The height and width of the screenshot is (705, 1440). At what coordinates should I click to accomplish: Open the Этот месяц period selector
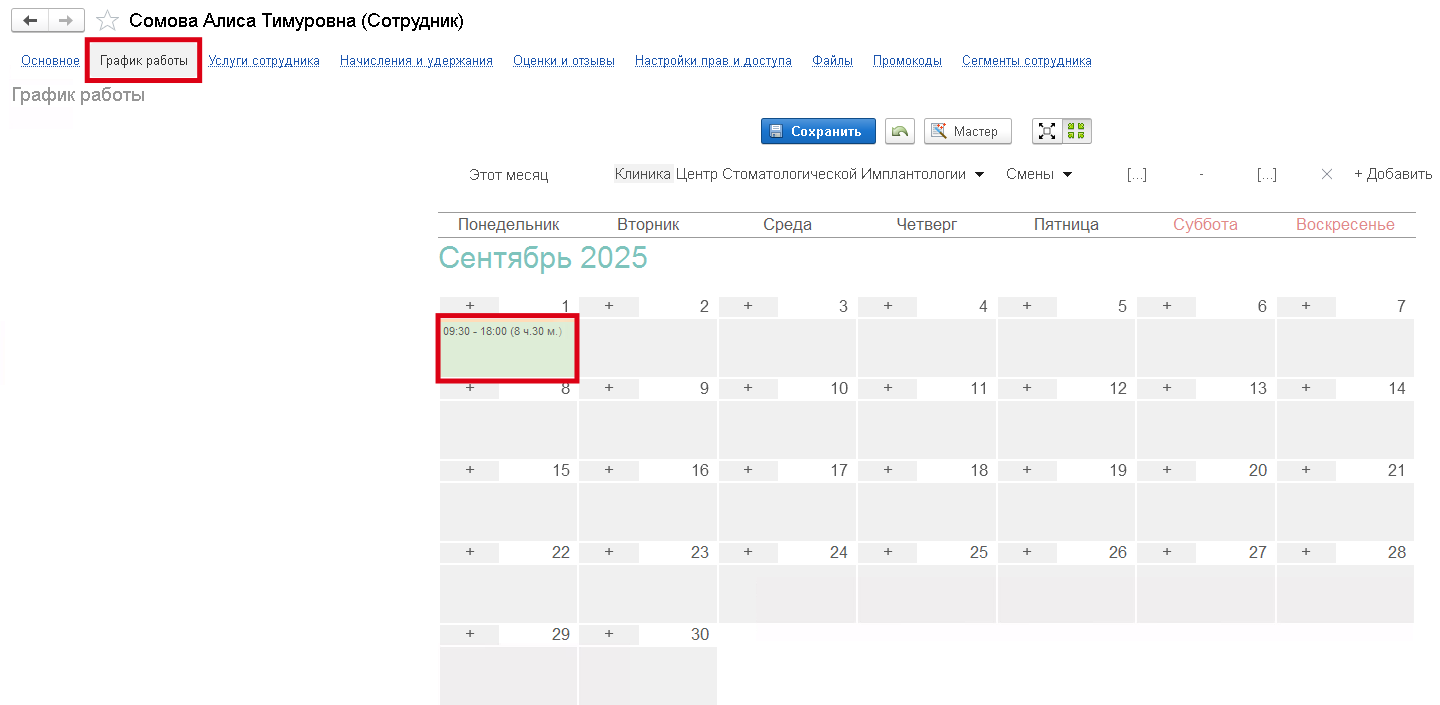508,174
